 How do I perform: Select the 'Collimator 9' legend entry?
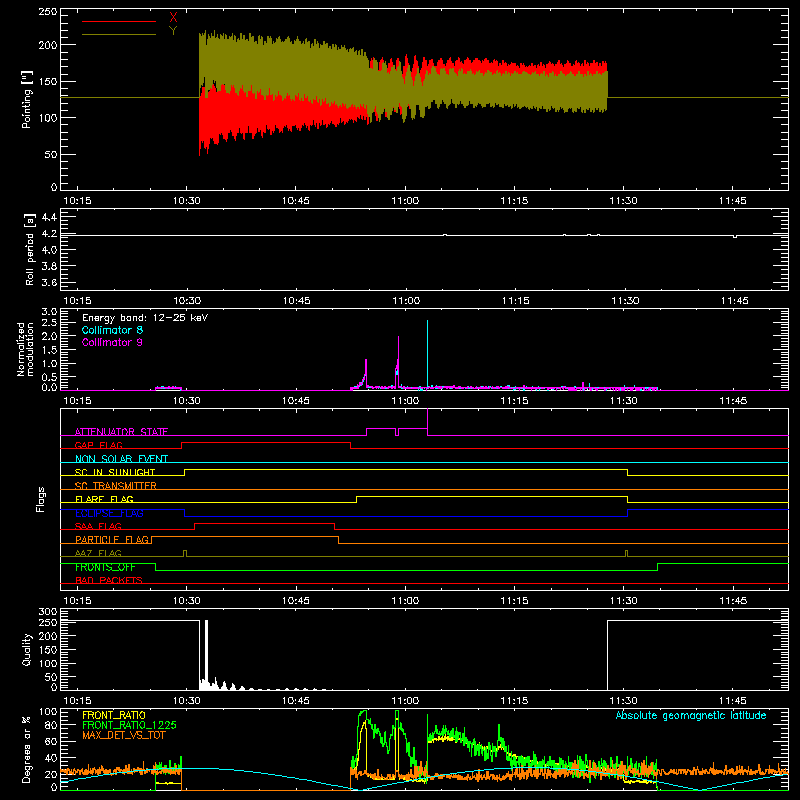[x=112, y=342]
